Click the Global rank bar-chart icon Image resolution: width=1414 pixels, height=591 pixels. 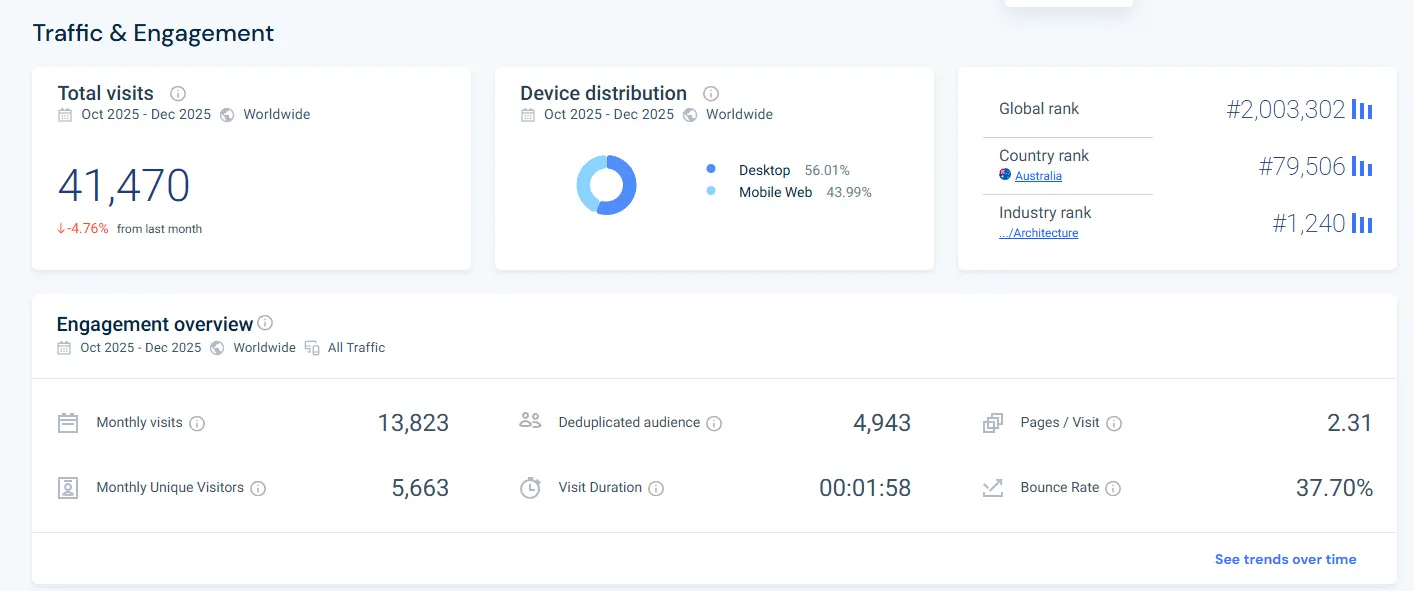1362,109
